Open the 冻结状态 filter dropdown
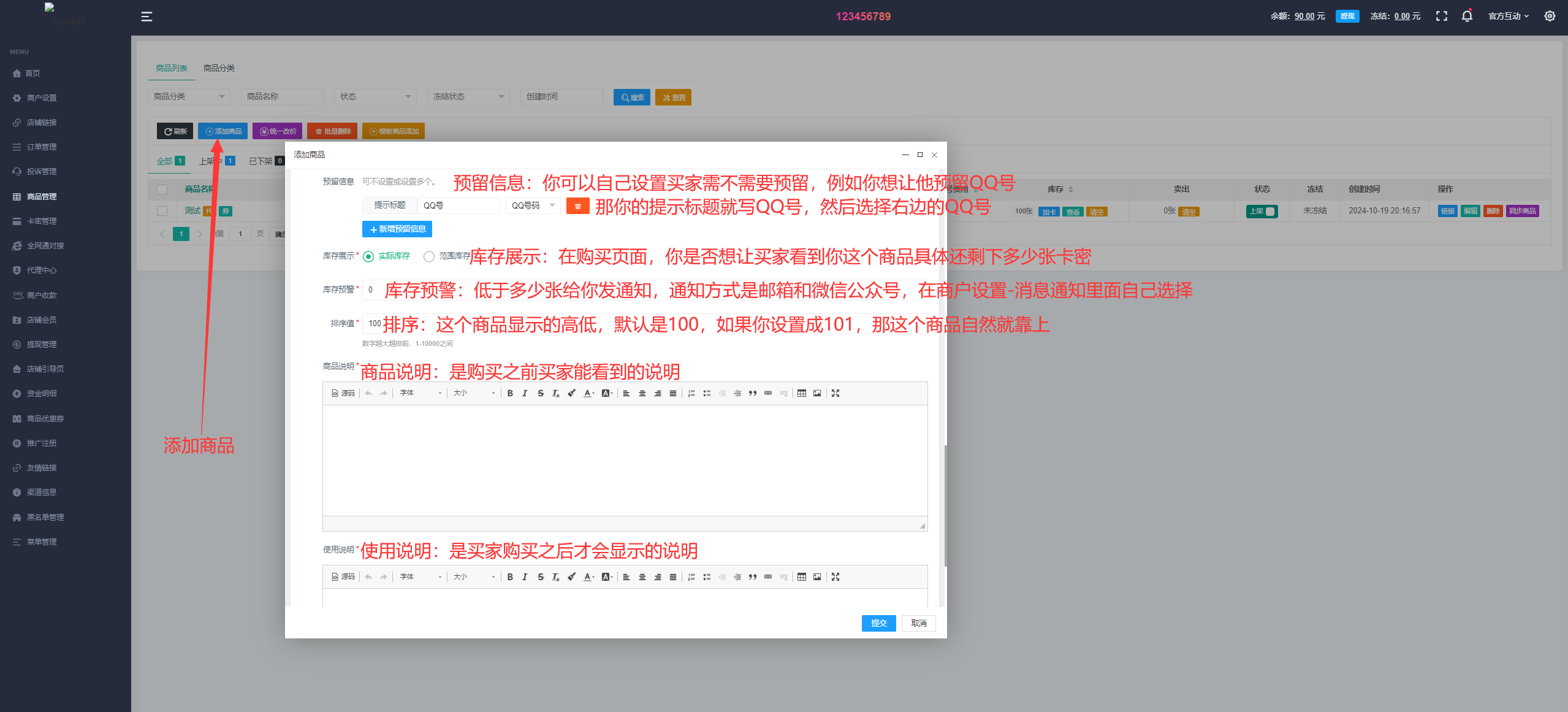1568x712 pixels. point(468,97)
